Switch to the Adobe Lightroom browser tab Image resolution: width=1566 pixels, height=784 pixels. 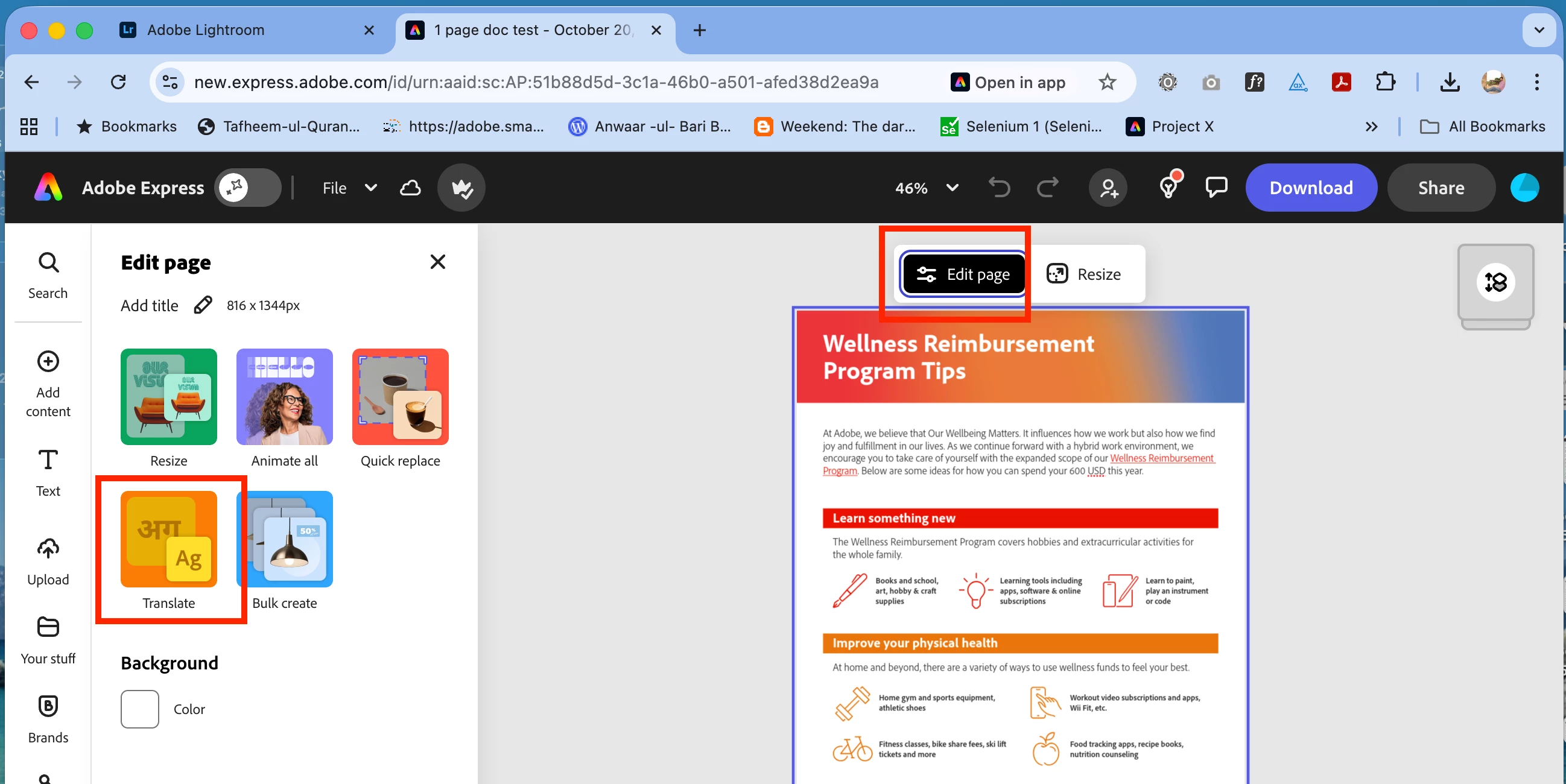pos(206,30)
